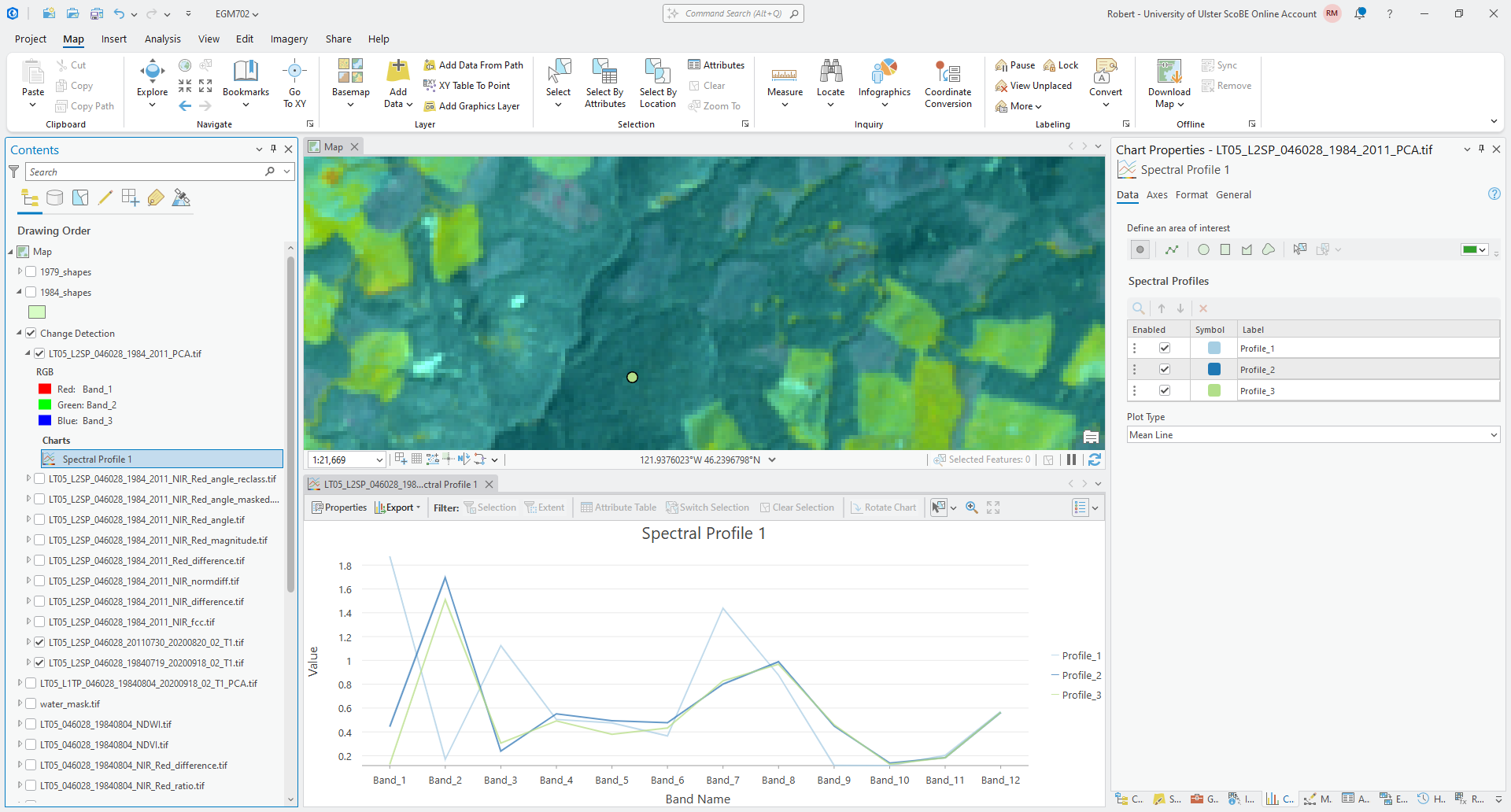The image size is (1511, 812).
Task: Open the map scale 1:21,669 dropdown
Action: point(379,460)
